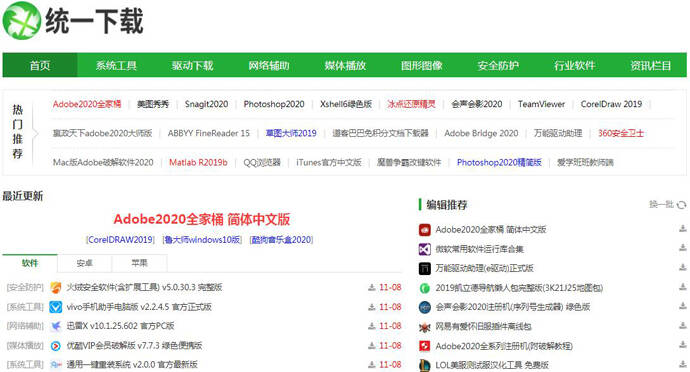Open 会声会影2020 link in 热门推荐

pos(477,104)
